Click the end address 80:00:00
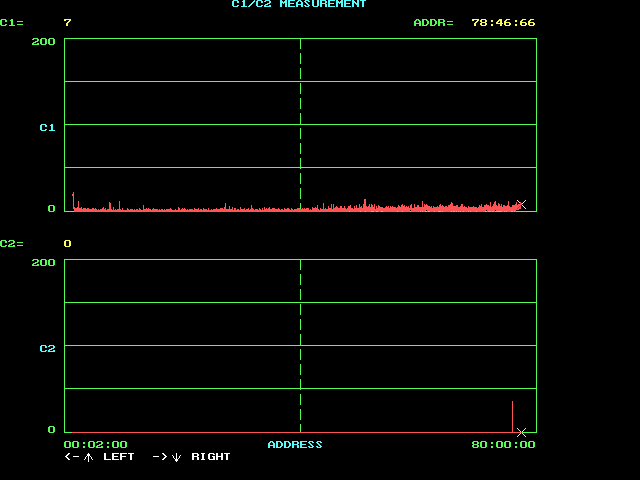Screen dimensions: 640x480 point(503,444)
